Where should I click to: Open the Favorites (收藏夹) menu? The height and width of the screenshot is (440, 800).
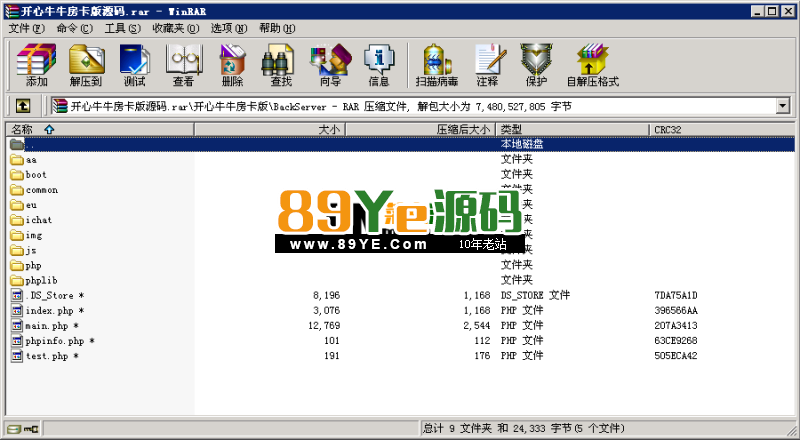point(176,29)
